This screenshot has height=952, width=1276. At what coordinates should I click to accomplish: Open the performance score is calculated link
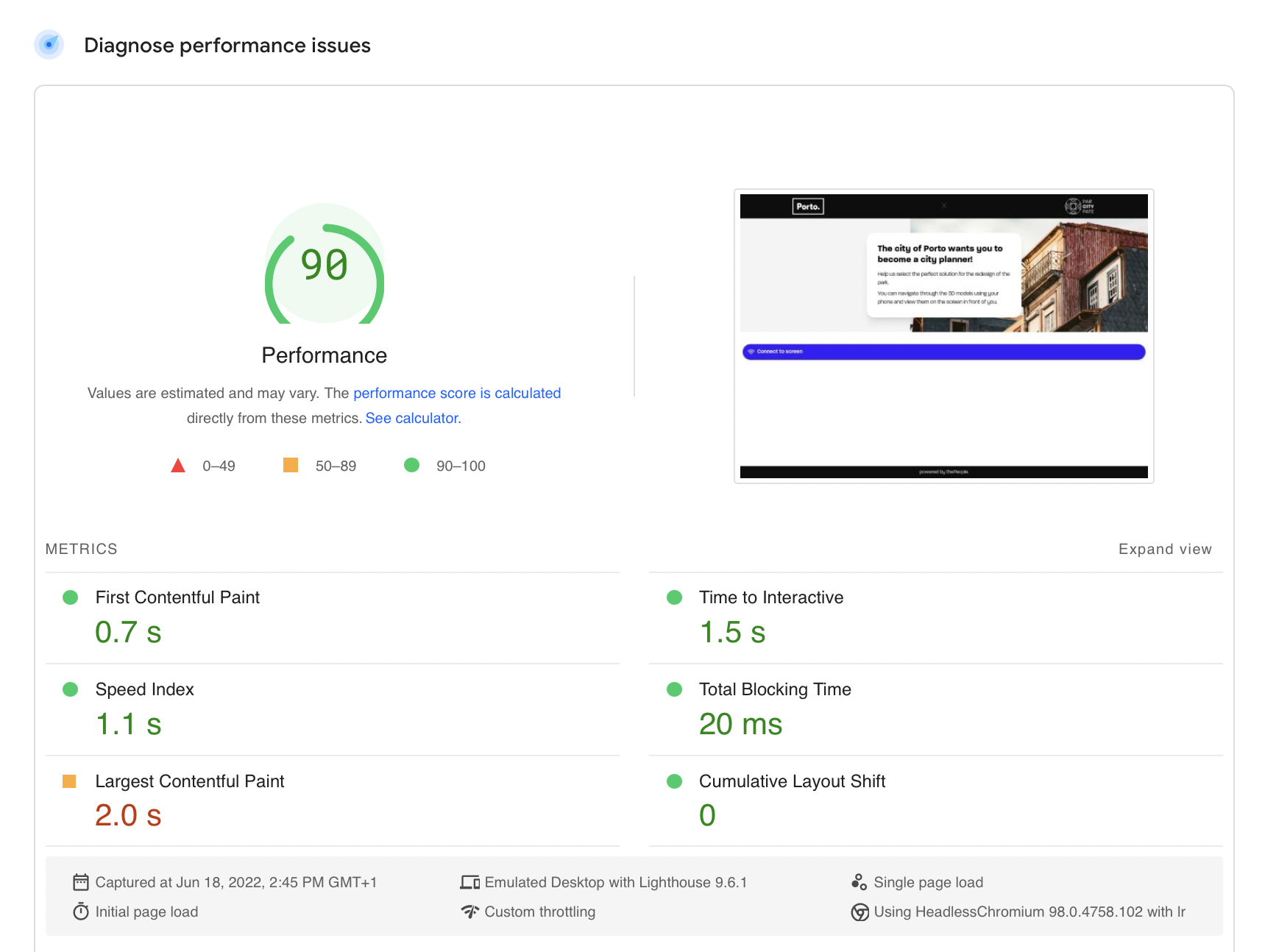456,393
